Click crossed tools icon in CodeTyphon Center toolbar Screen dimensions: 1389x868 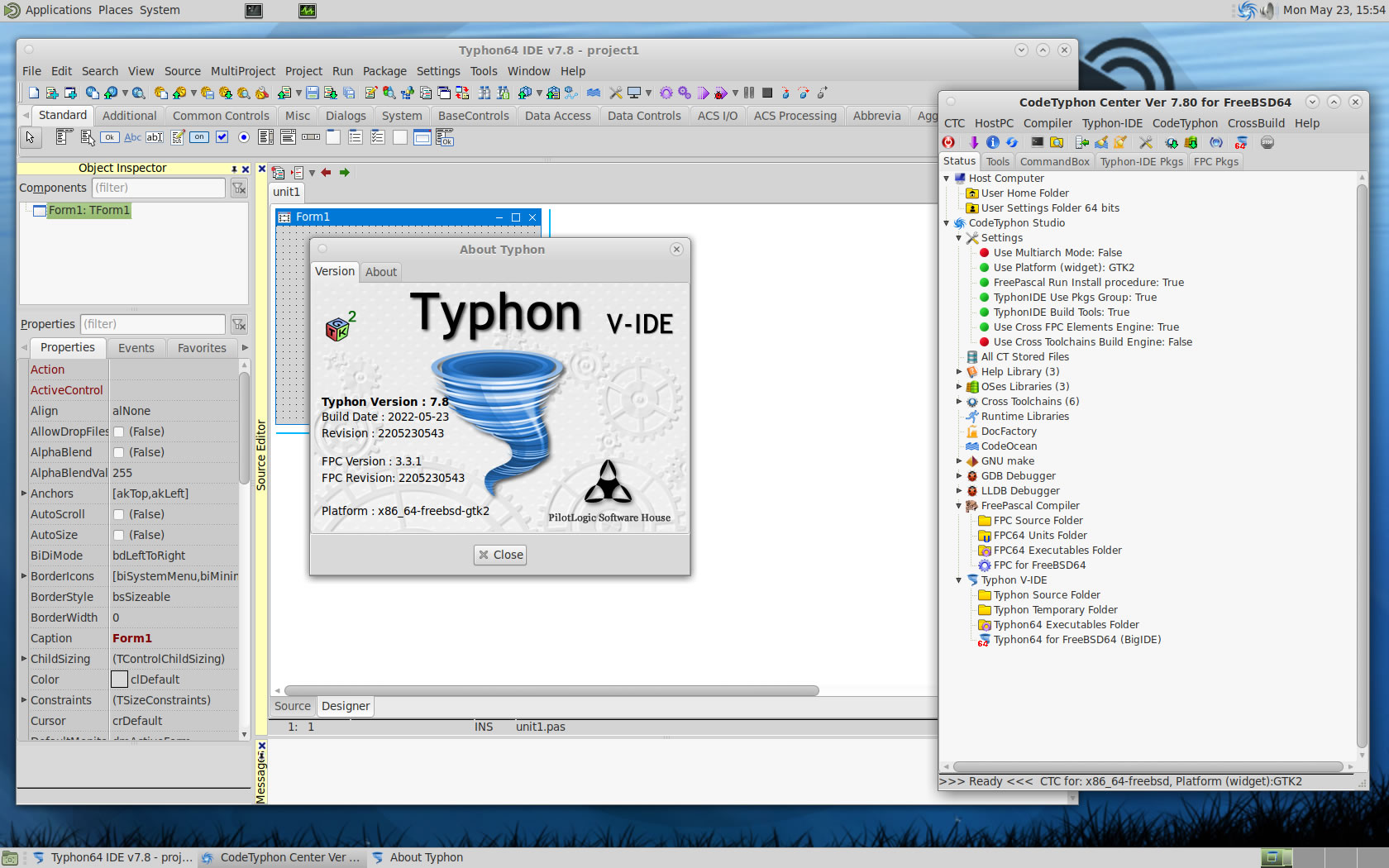tap(1146, 142)
